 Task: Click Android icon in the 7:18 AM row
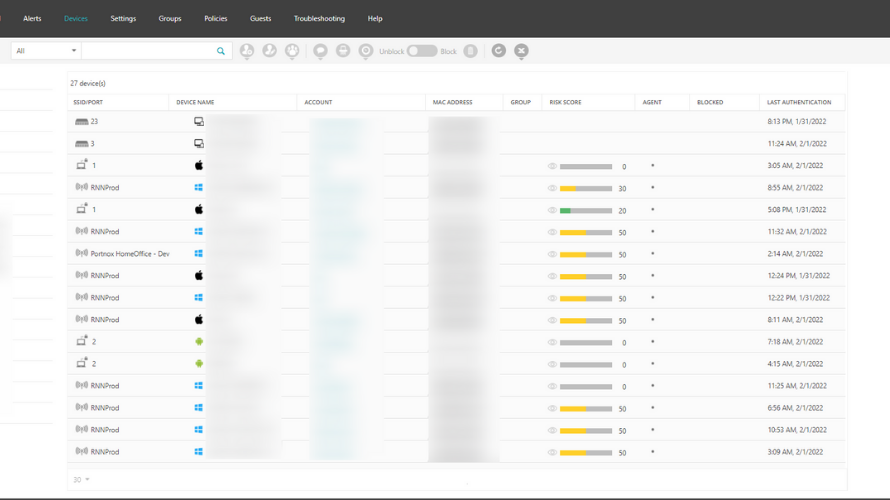tap(199, 342)
